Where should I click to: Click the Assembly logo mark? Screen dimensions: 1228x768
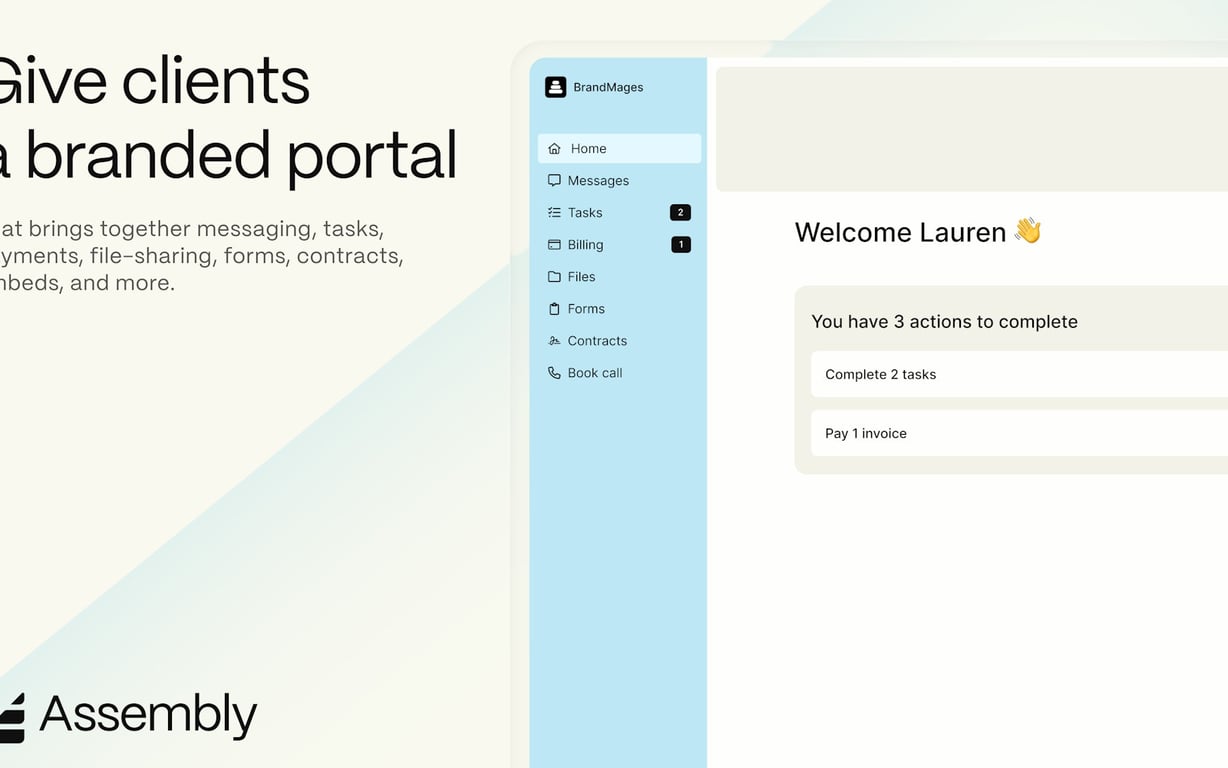coord(11,717)
